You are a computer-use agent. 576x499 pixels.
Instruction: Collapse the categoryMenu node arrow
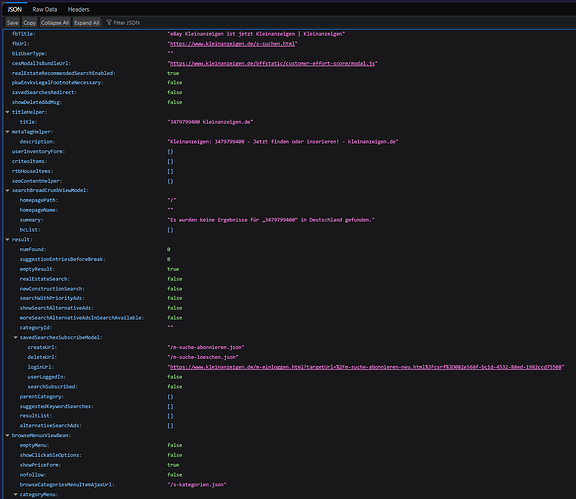(x=15, y=494)
